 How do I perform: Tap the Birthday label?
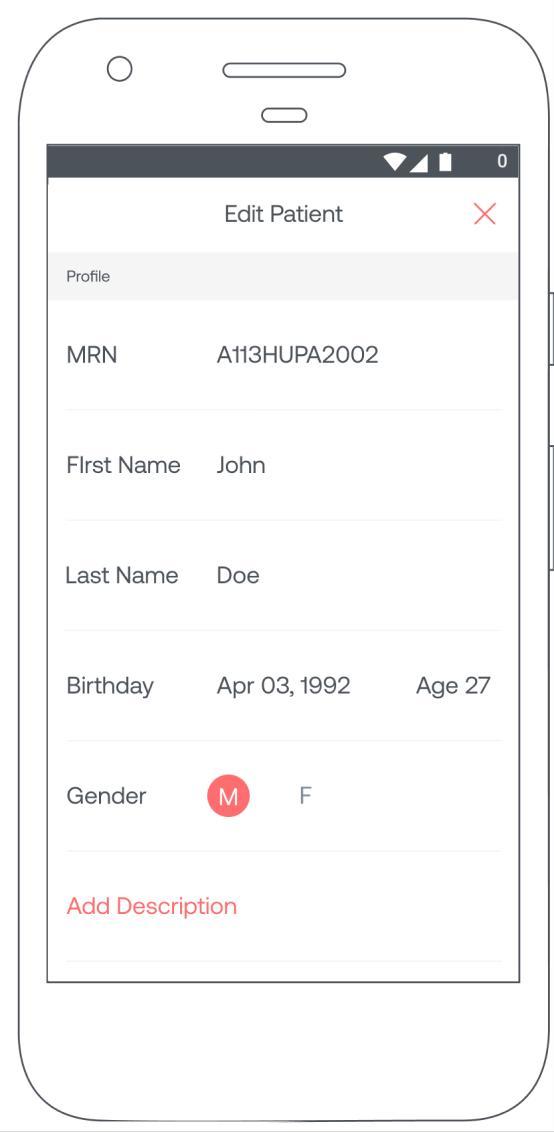110,686
